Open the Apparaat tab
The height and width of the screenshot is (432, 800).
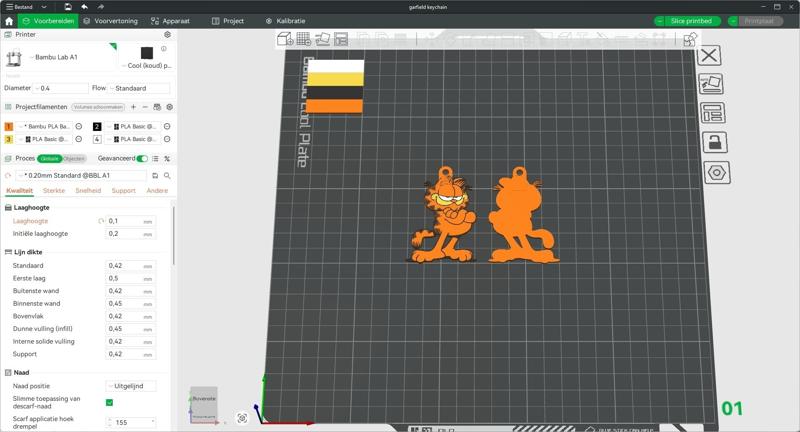170,21
